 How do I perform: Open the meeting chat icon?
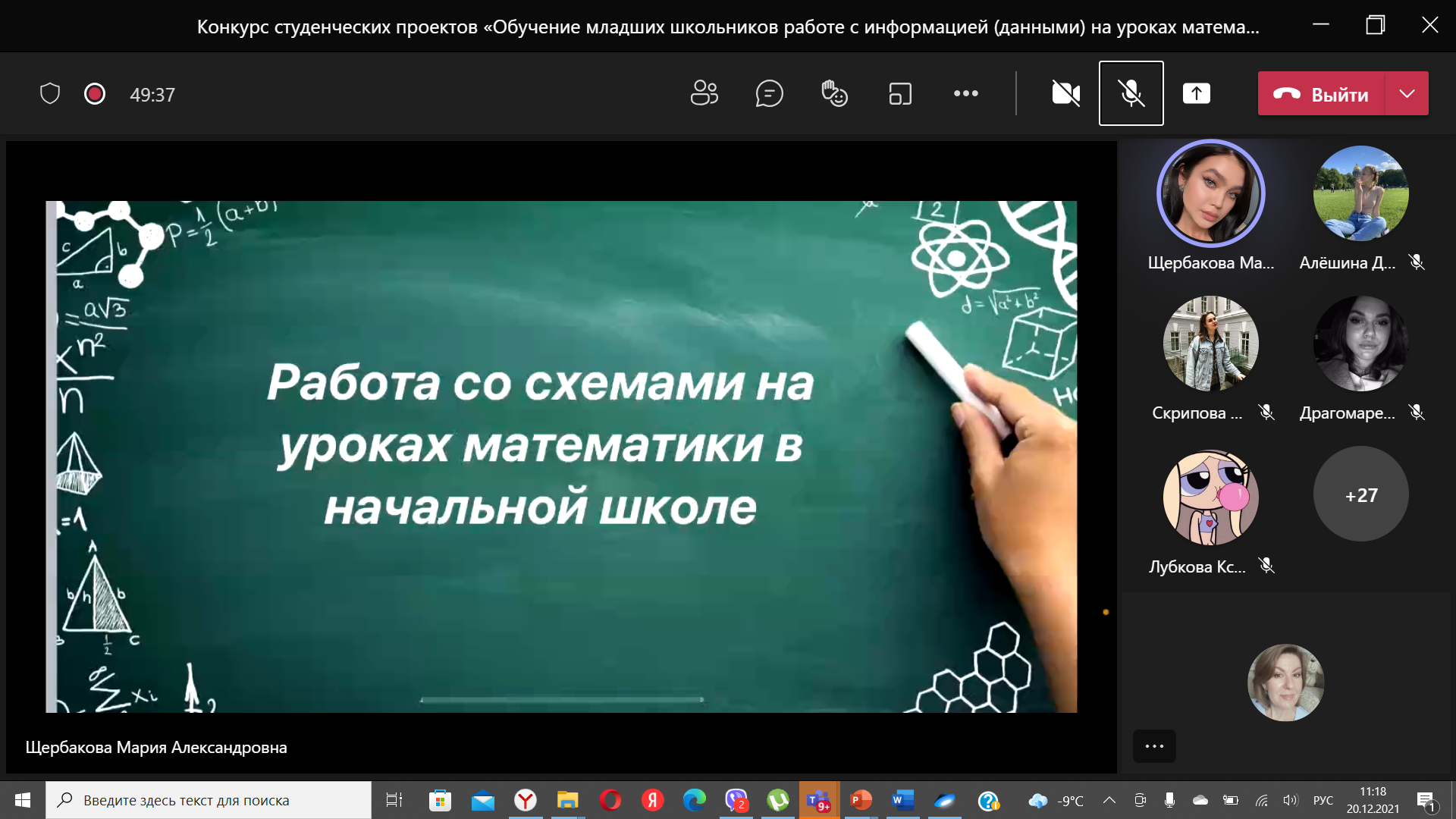(769, 94)
